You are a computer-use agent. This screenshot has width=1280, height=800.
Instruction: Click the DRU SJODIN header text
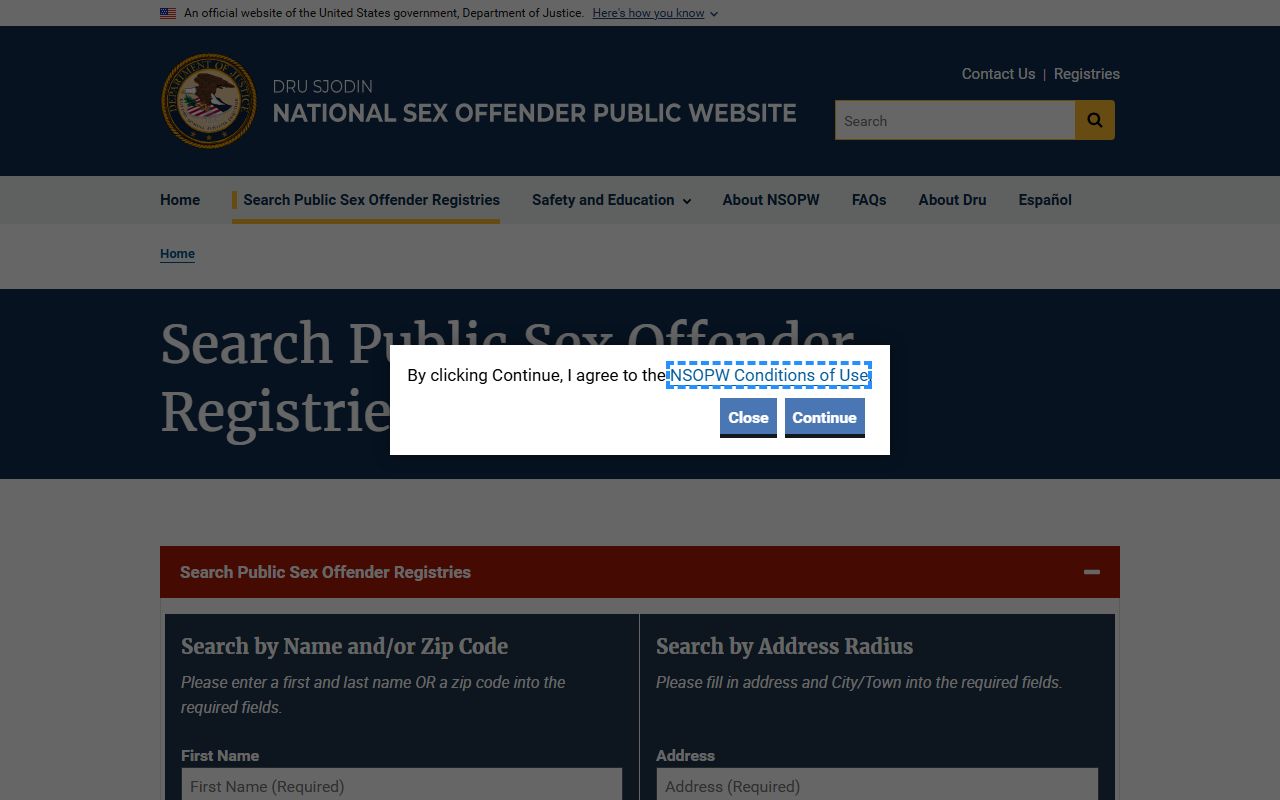pos(322,87)
